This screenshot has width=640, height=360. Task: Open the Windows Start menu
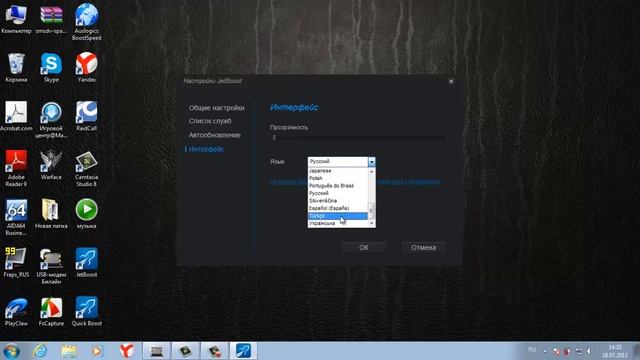[x=11, y=351]
